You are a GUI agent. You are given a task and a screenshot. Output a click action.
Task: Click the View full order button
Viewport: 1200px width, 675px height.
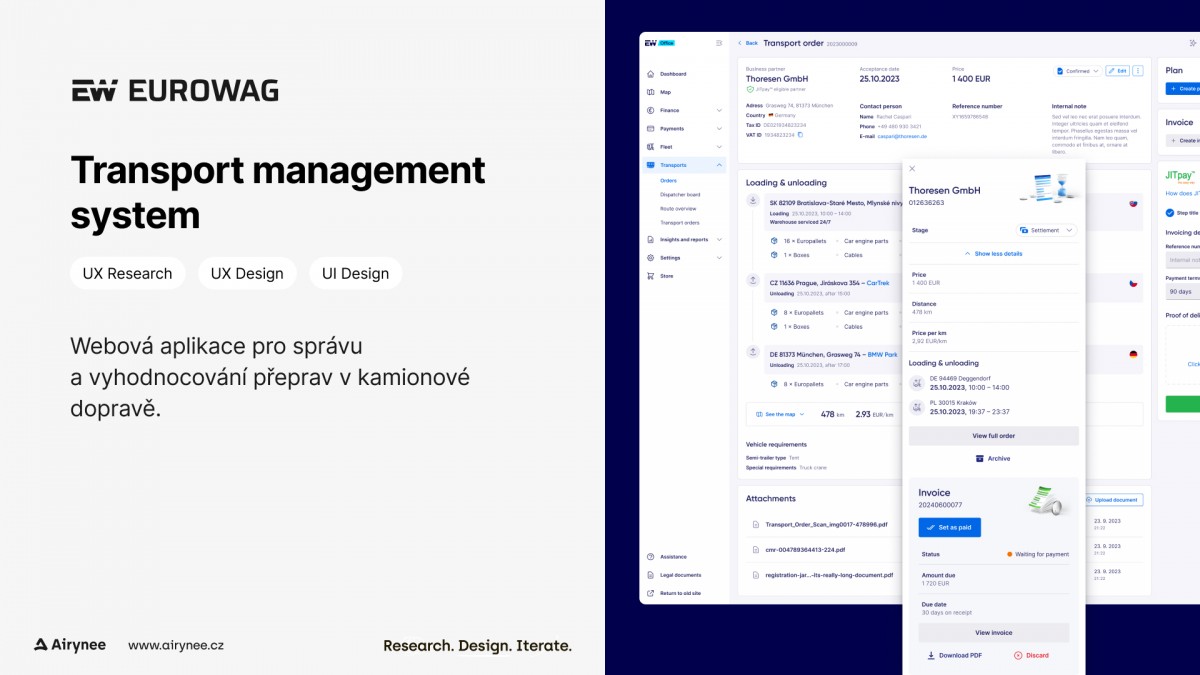click(x=993, y=436)
